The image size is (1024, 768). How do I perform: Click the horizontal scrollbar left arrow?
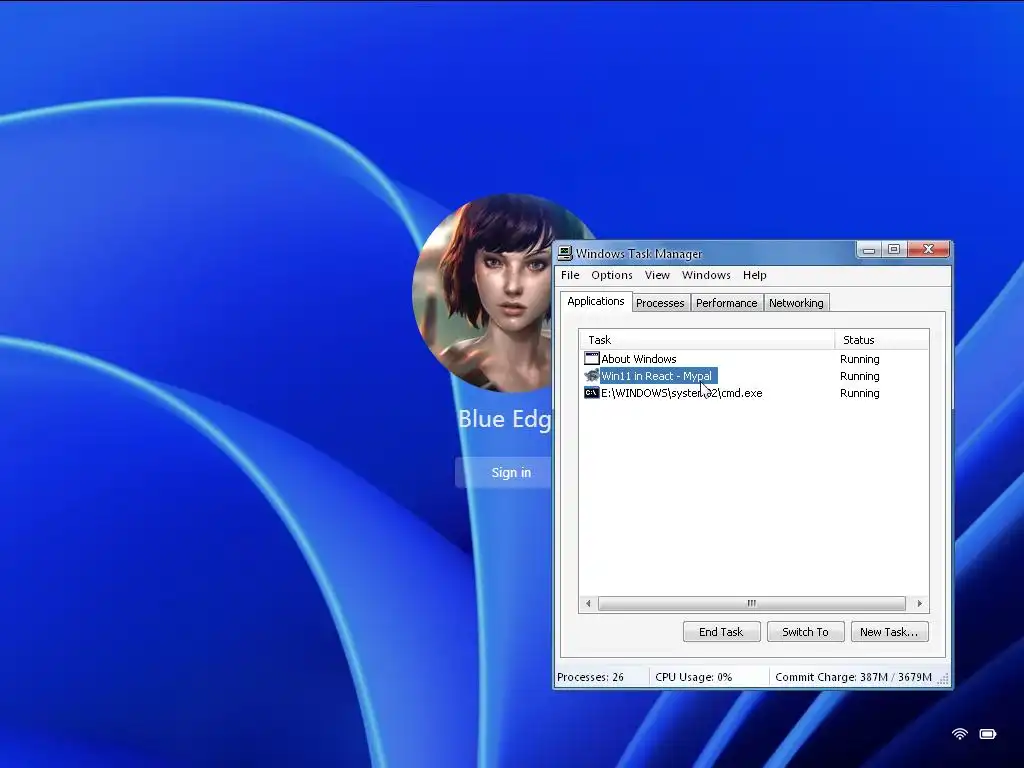tap(588, 603)
